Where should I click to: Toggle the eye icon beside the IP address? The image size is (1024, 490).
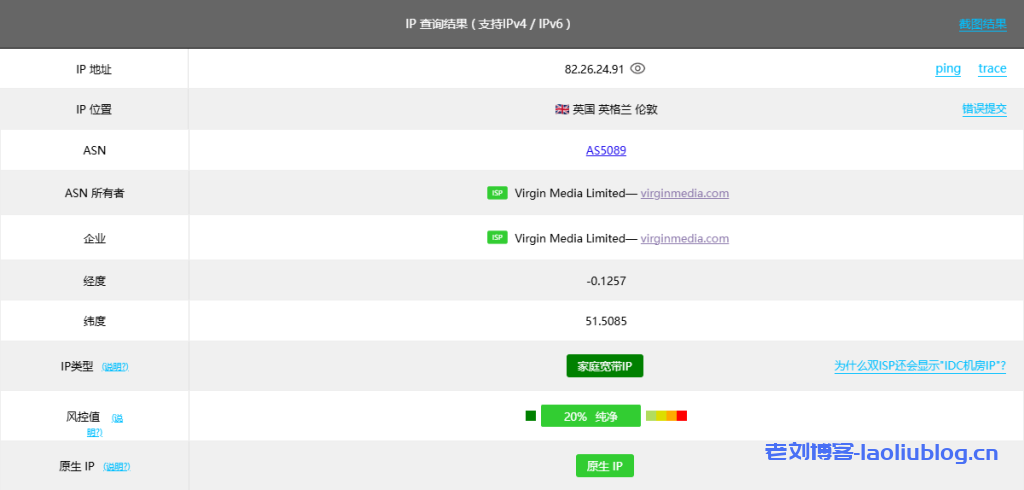tap(638, 69)
